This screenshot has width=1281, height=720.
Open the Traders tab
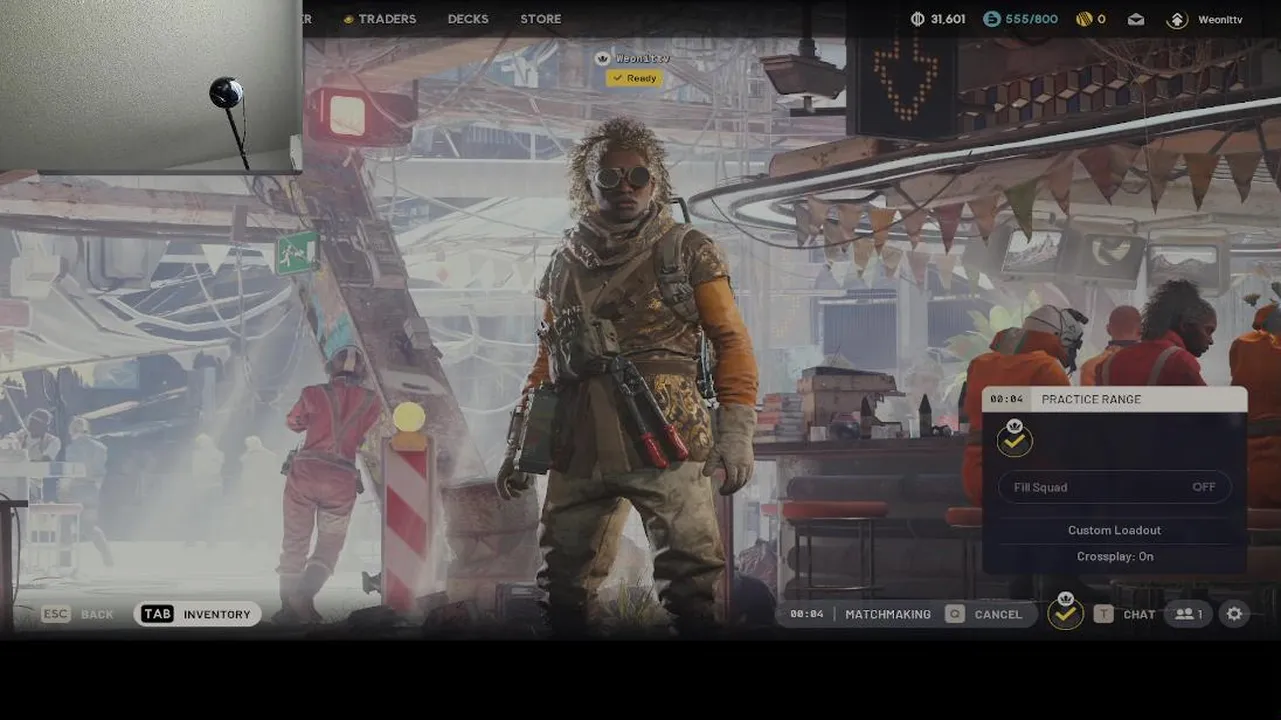point(379,19)
